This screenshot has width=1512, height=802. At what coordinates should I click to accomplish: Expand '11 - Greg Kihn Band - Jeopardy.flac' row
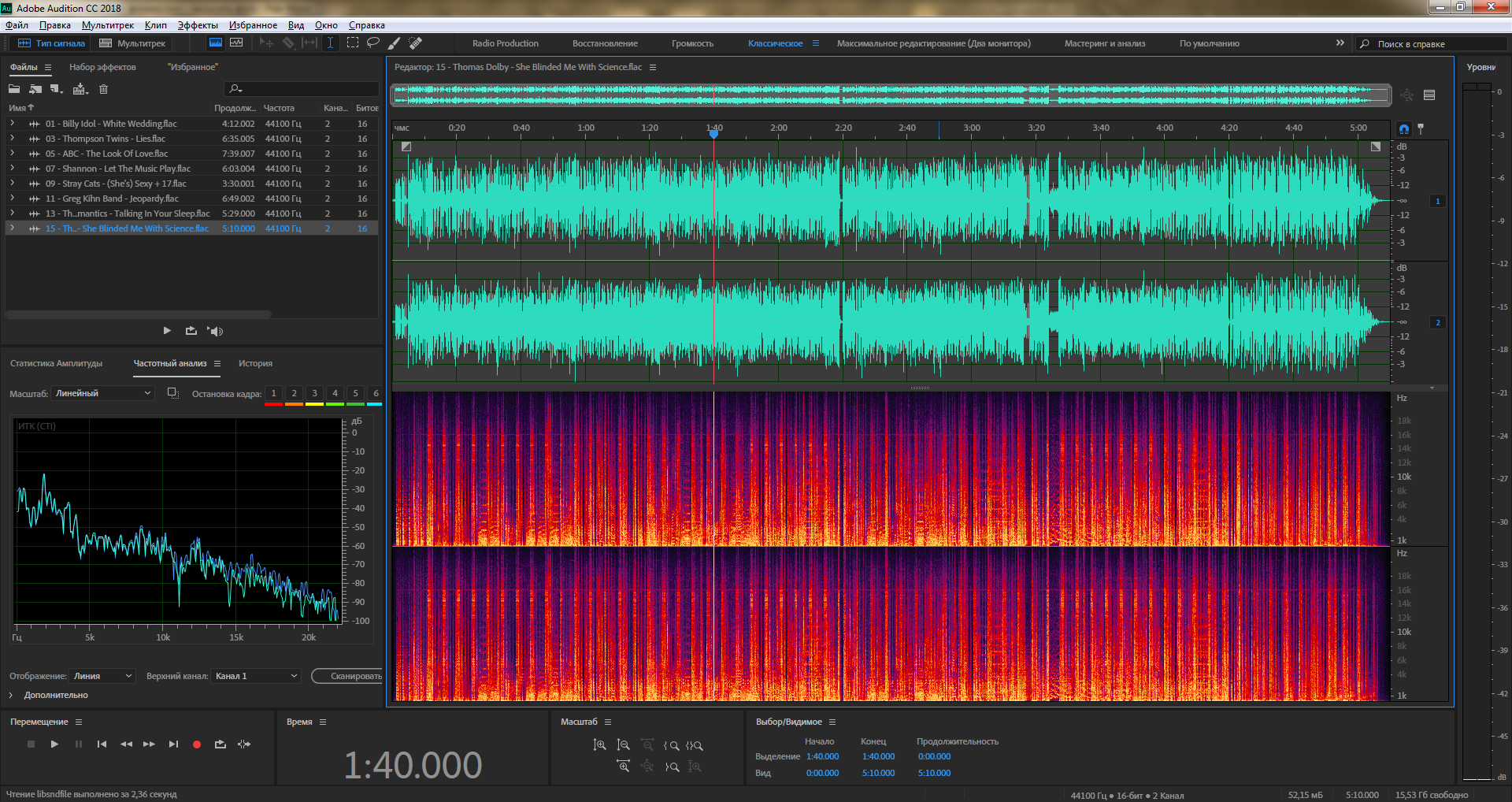click(x=12, y=199)
